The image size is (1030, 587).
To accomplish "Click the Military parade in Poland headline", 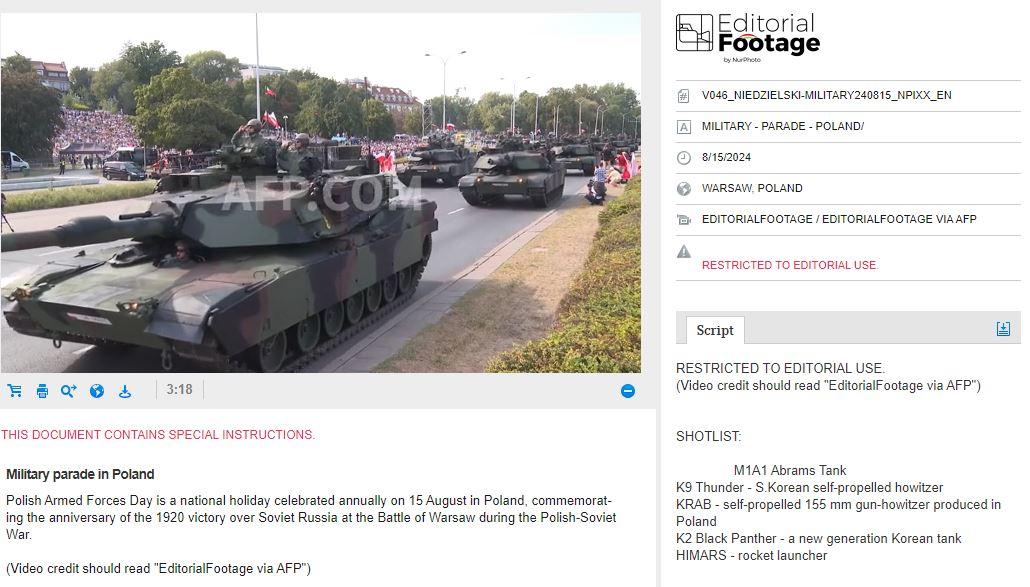I will (x=80, y=475).
